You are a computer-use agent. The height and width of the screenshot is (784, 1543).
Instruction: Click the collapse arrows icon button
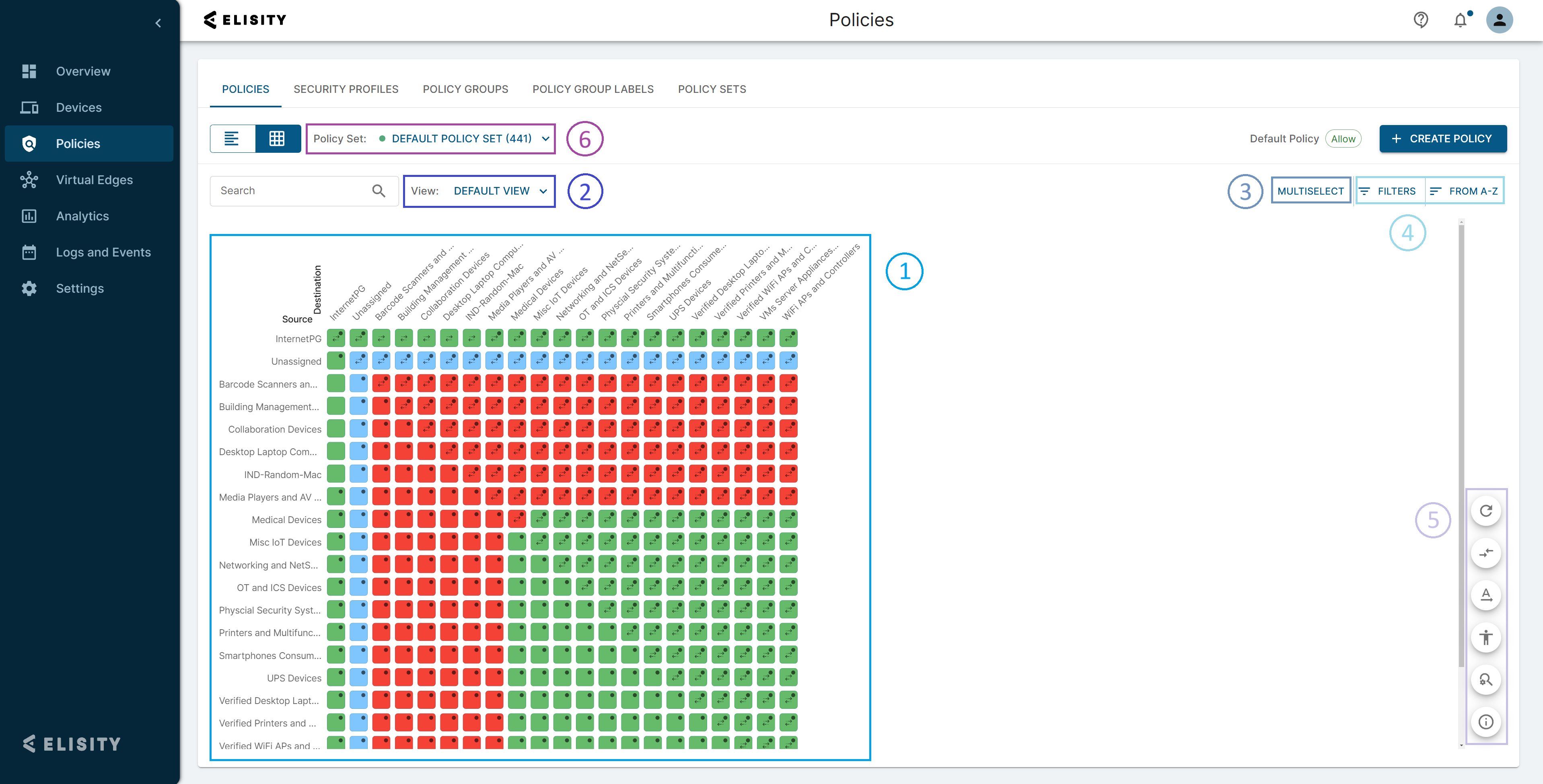1485,553
